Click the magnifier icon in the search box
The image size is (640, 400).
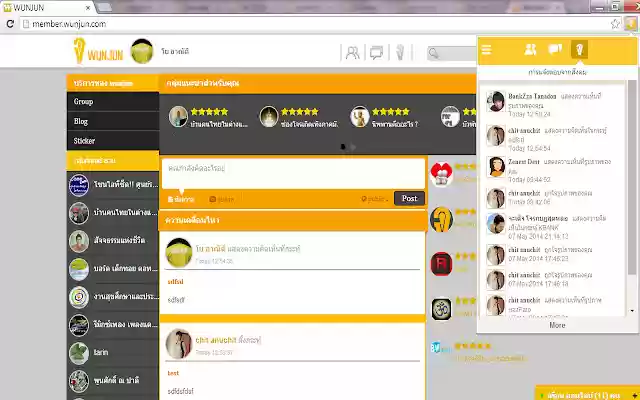[x=434, y=53]
